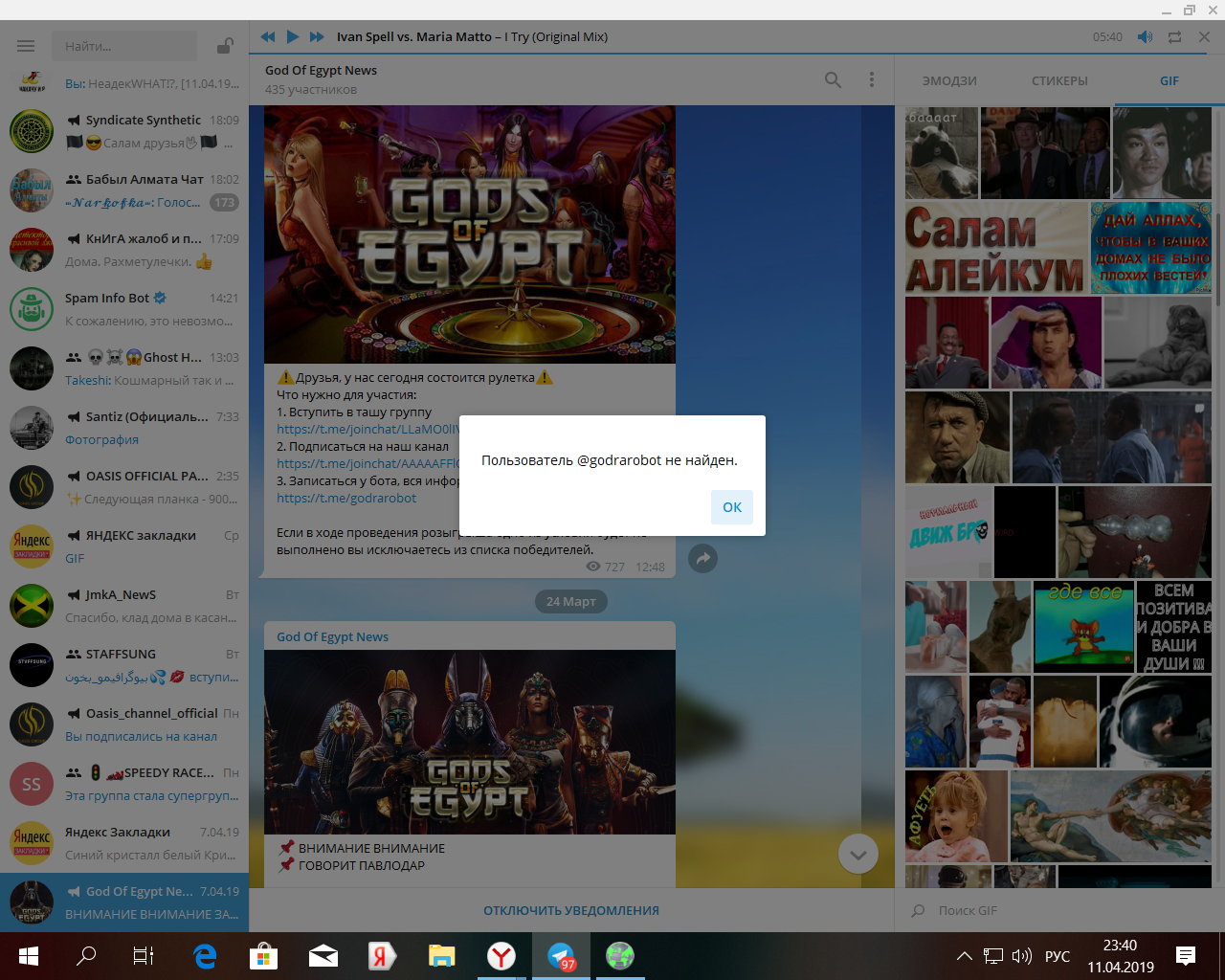Open the STAFFSUNG group chat

124,665
